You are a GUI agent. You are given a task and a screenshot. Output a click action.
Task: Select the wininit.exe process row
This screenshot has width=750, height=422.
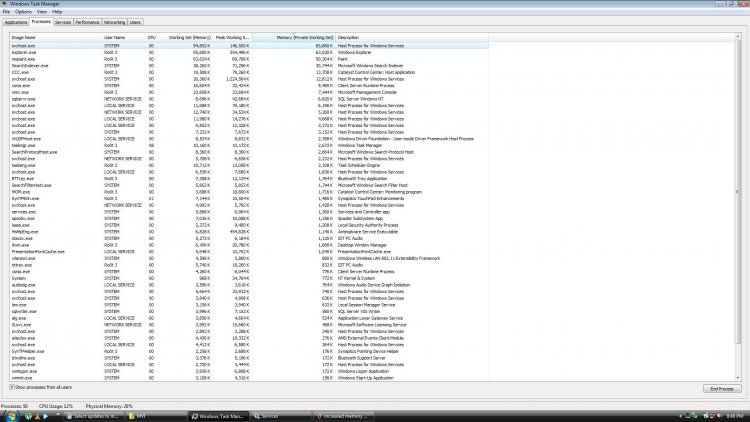[x=249, y=378]
